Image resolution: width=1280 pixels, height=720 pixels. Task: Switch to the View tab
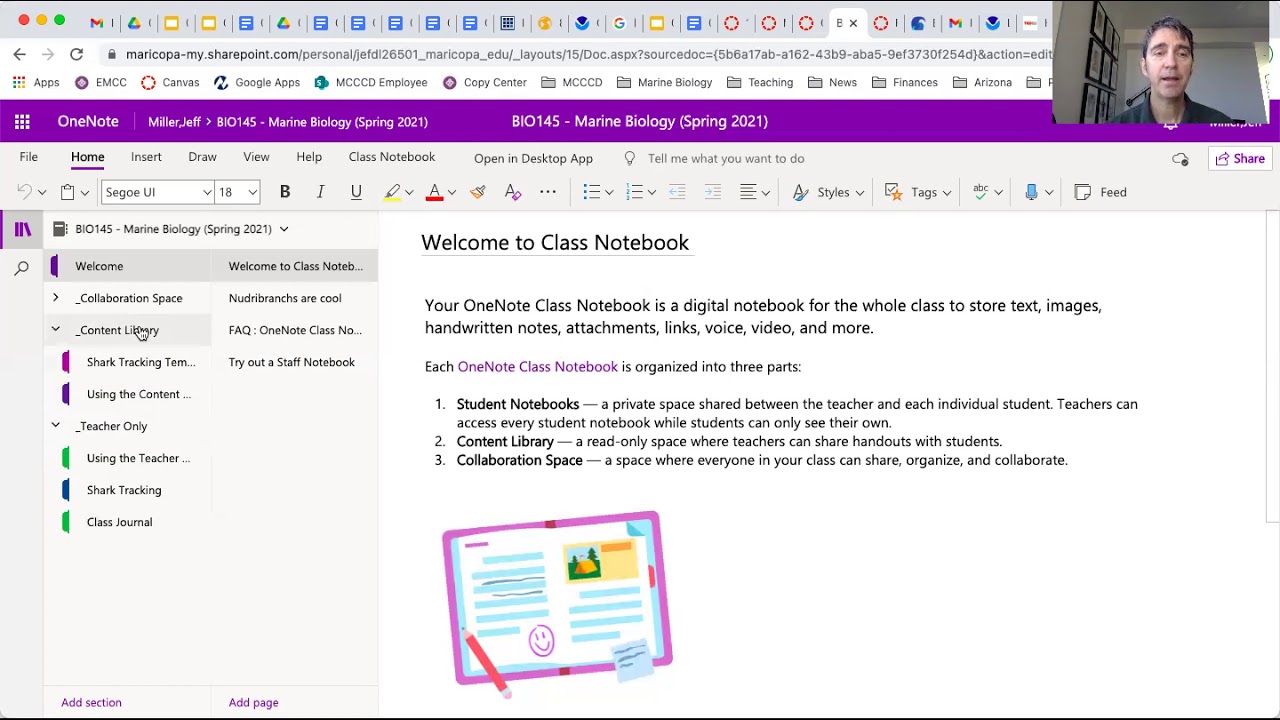point(256,157)
